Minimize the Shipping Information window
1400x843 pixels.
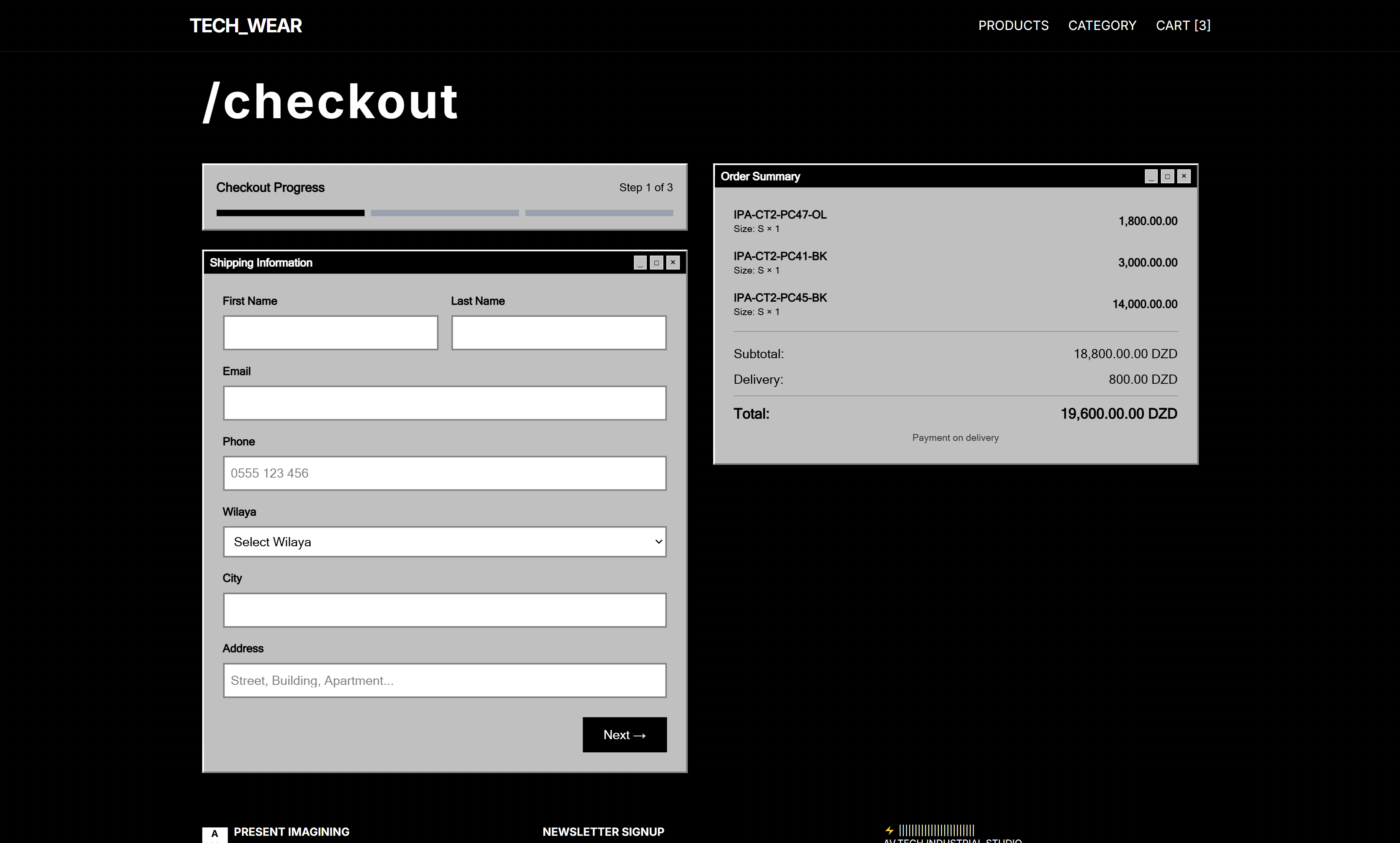(640, 262)
